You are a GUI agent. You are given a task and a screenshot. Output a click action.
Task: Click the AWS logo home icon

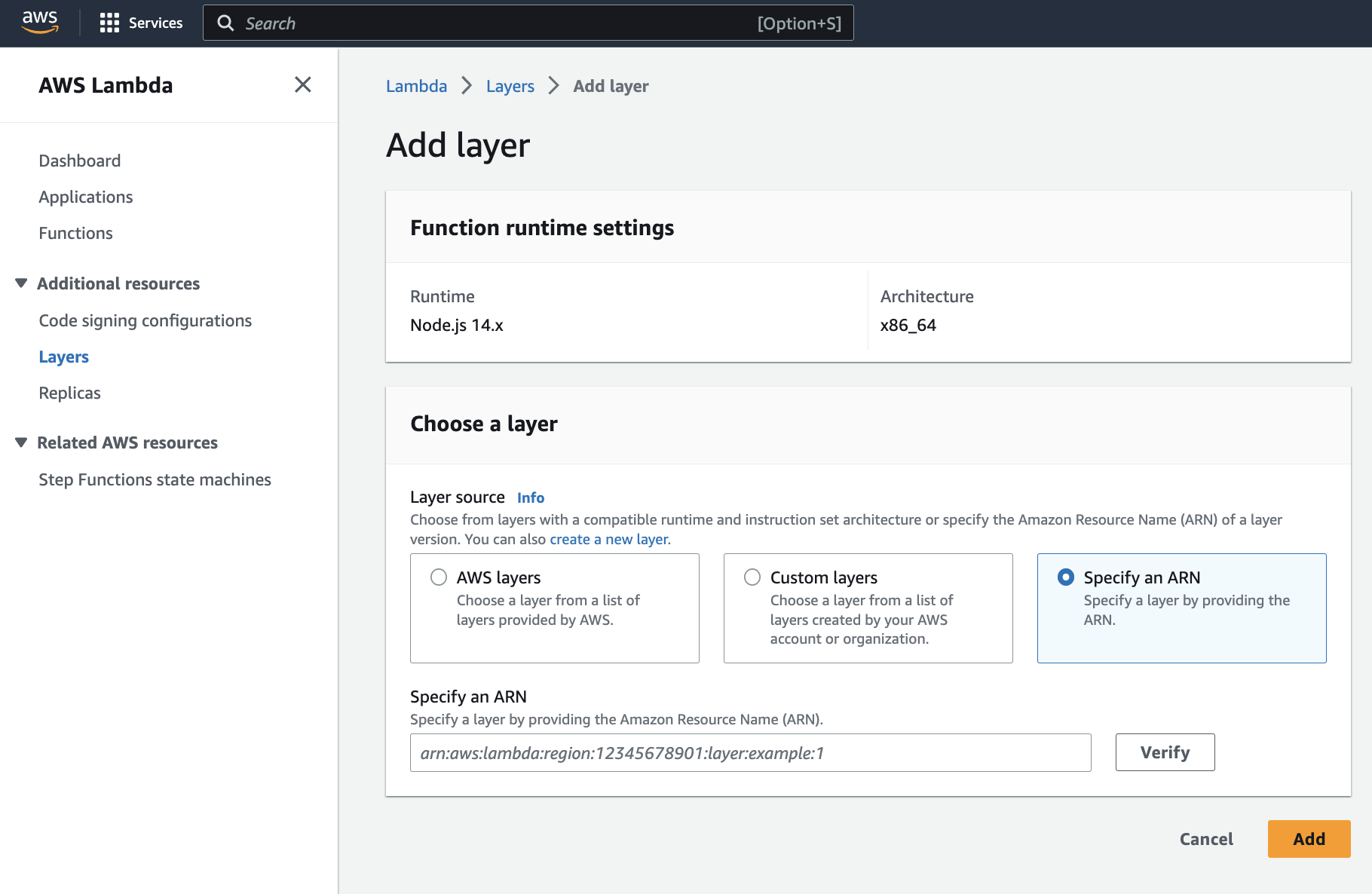(40, 23)
